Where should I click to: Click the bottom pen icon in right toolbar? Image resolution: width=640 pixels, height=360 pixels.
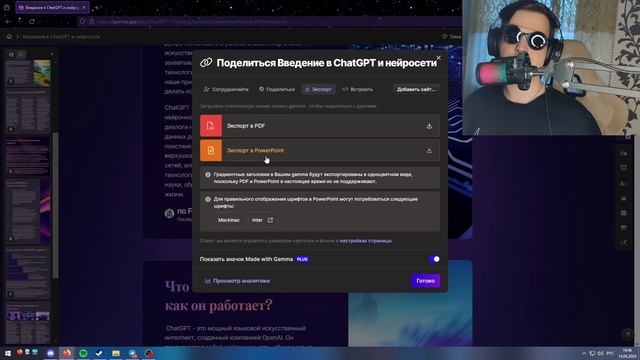click(x=624, y=243)
